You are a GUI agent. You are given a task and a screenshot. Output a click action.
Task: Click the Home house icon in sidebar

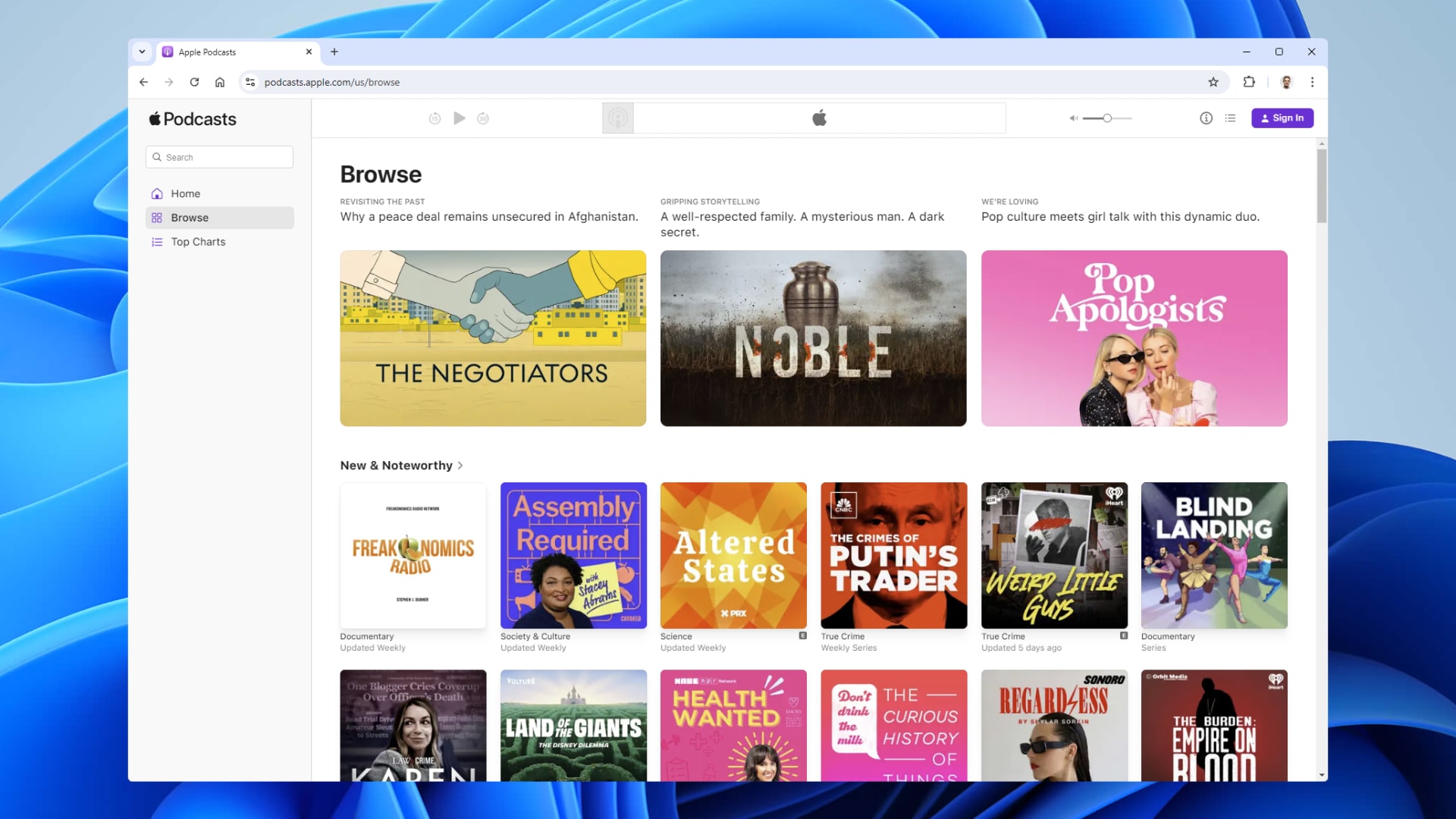[x=157, y=193]
